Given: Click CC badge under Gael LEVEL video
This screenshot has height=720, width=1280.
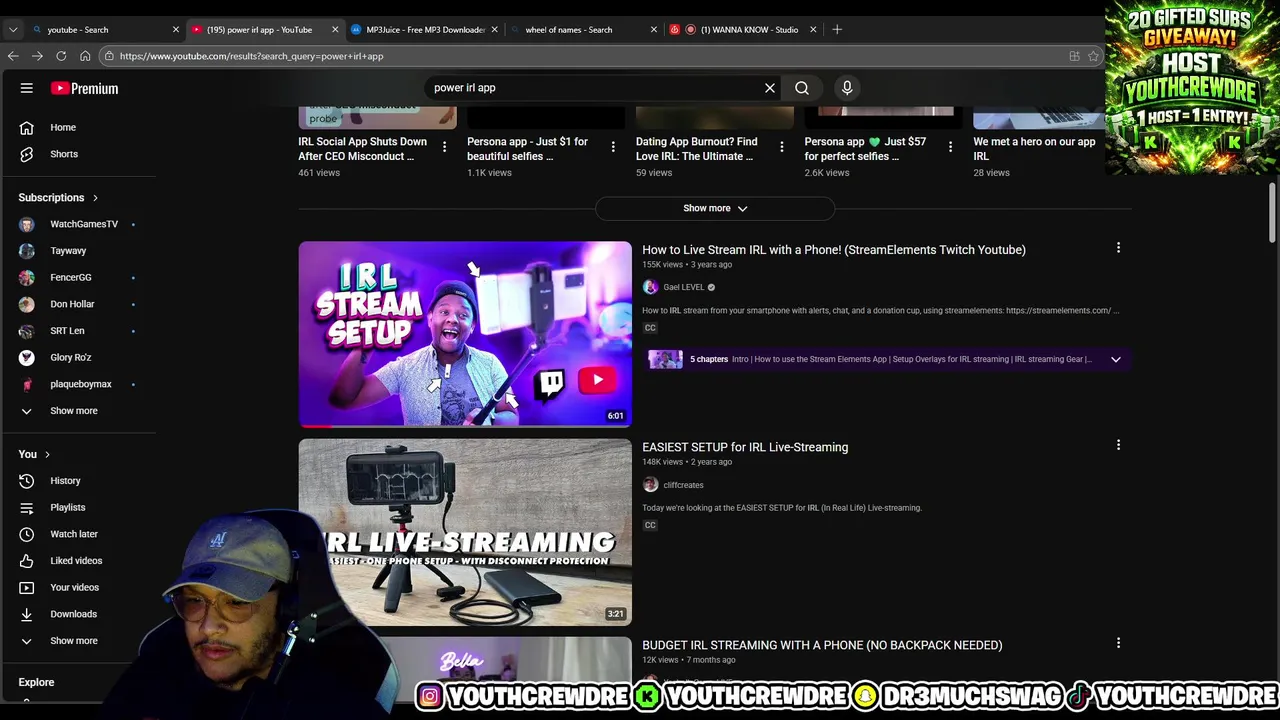Looking at the screenshot, I should point(650,328).
